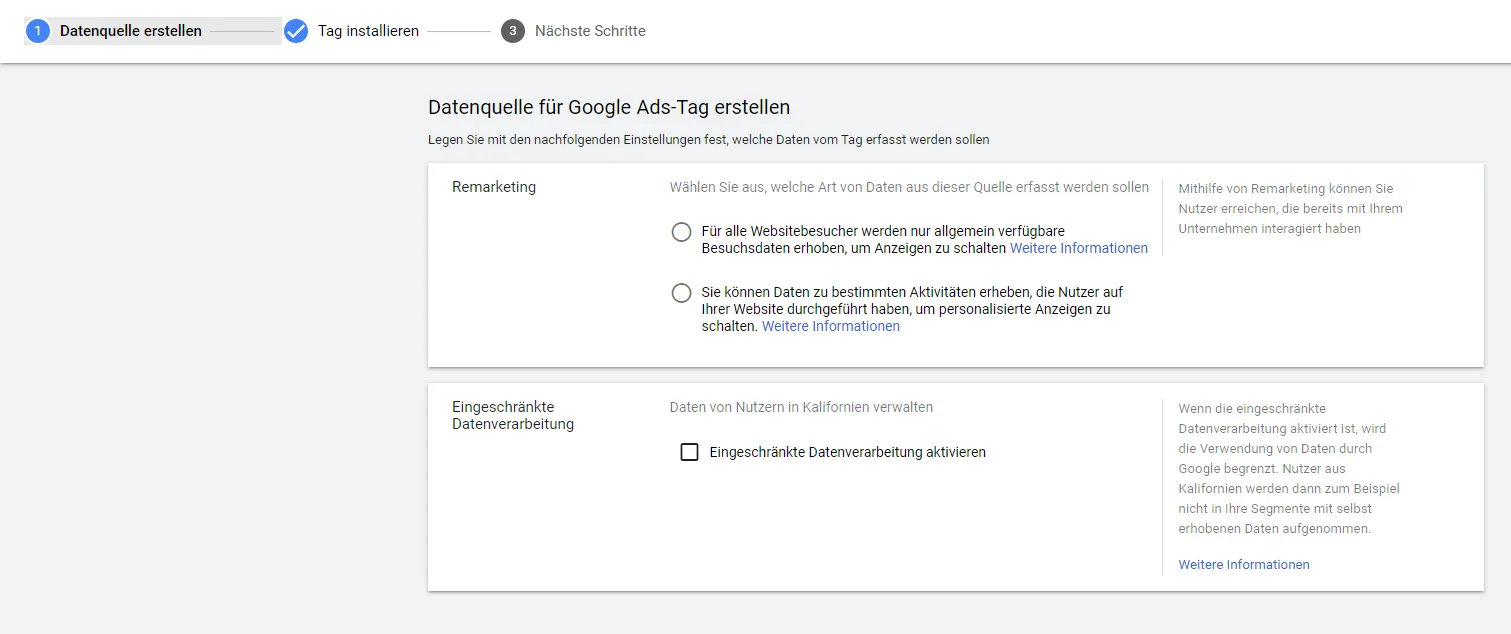Open 'Weitere Informationen' link after 'Anzeigen zu schalten'
This screenshot has height=634, width=1511.
[1079, 248]
